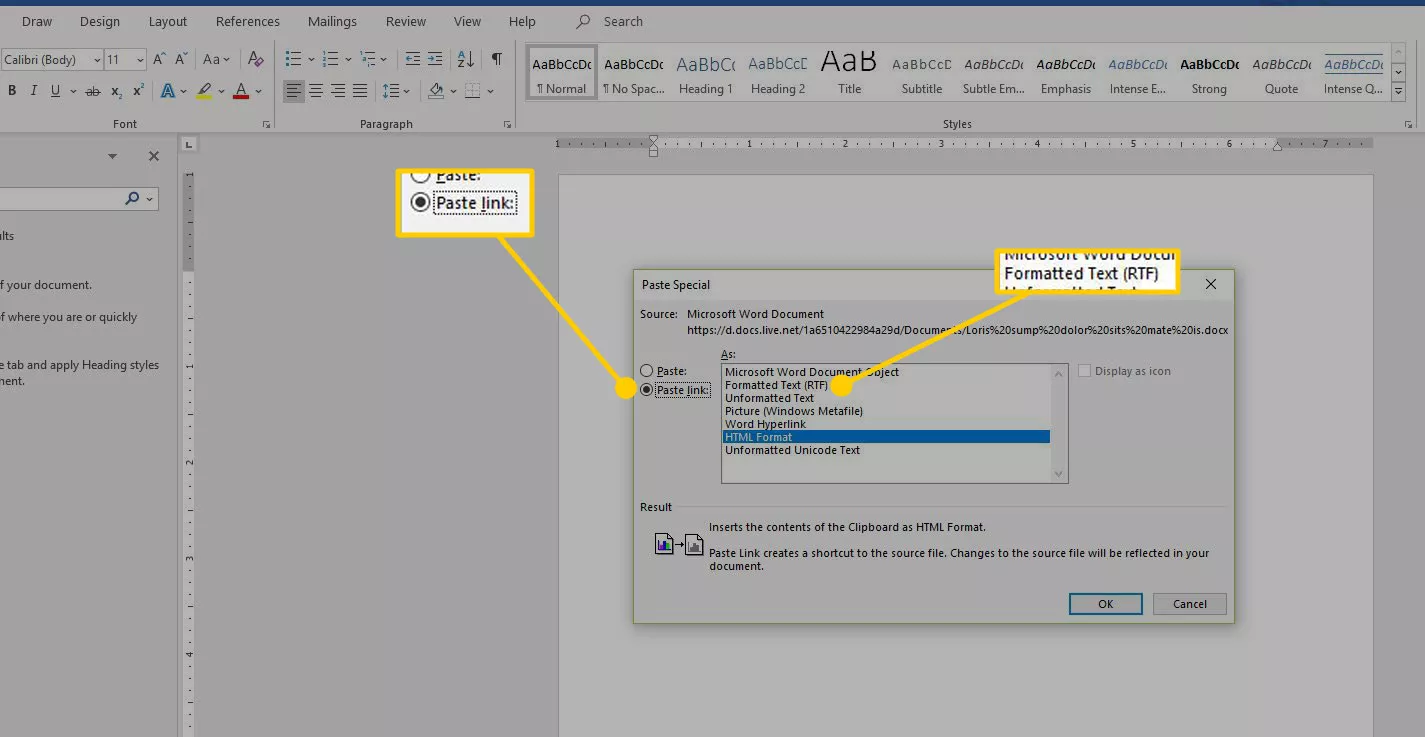The height and width of the screenshot is (737, 1425).
Task: Expand the borders dropdown arrow
Action: tap(490, 91)
